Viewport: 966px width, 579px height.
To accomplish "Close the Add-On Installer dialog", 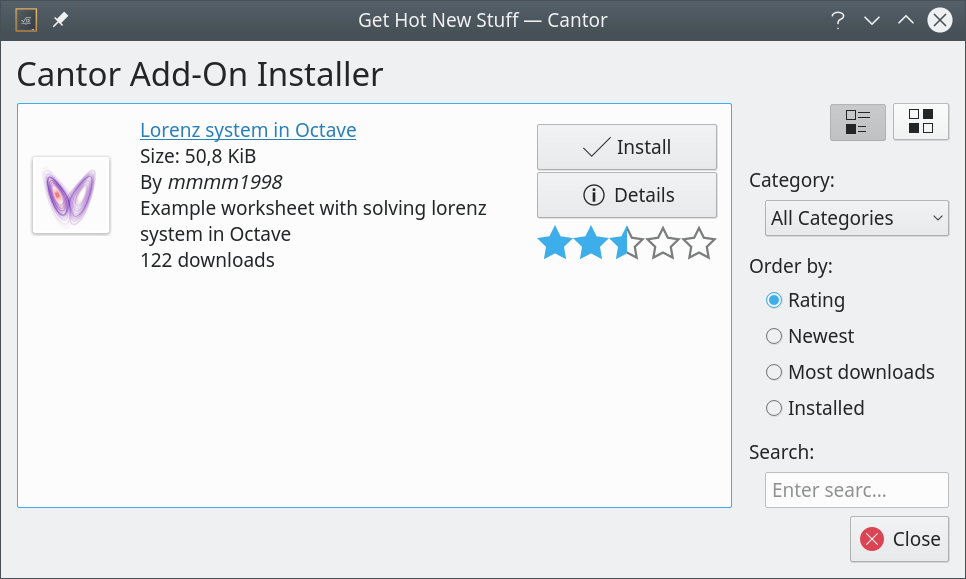I will (899, 539).
